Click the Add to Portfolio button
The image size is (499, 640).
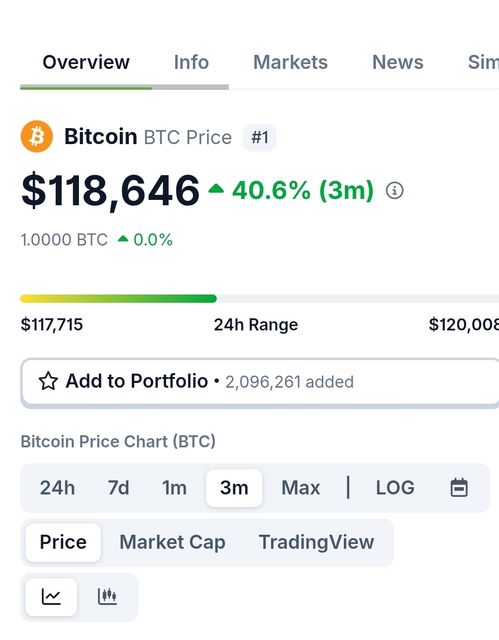pyautogui.click(x=260, y=383)
